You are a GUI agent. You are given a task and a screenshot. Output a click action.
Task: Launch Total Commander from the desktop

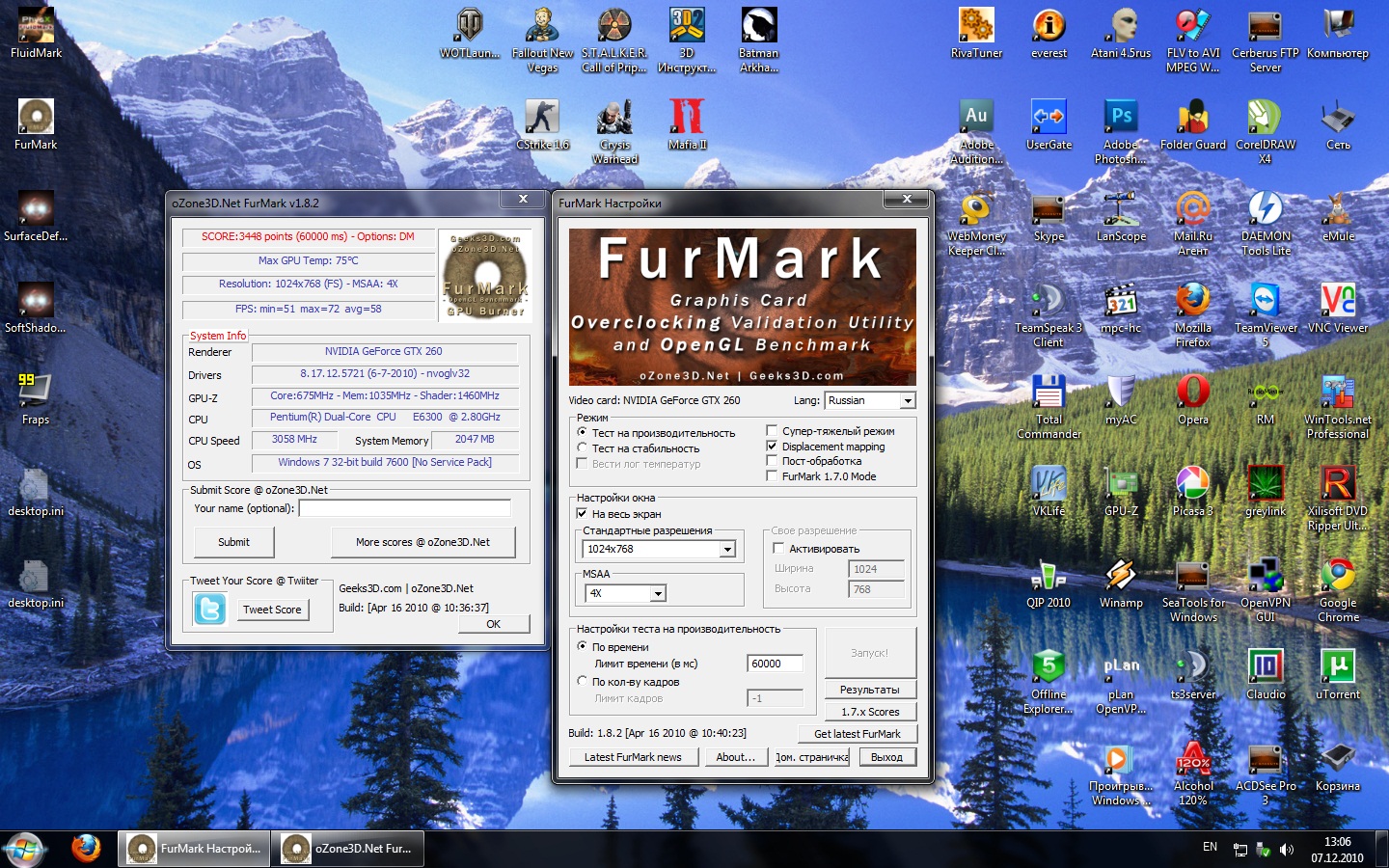pos(1049,393)
